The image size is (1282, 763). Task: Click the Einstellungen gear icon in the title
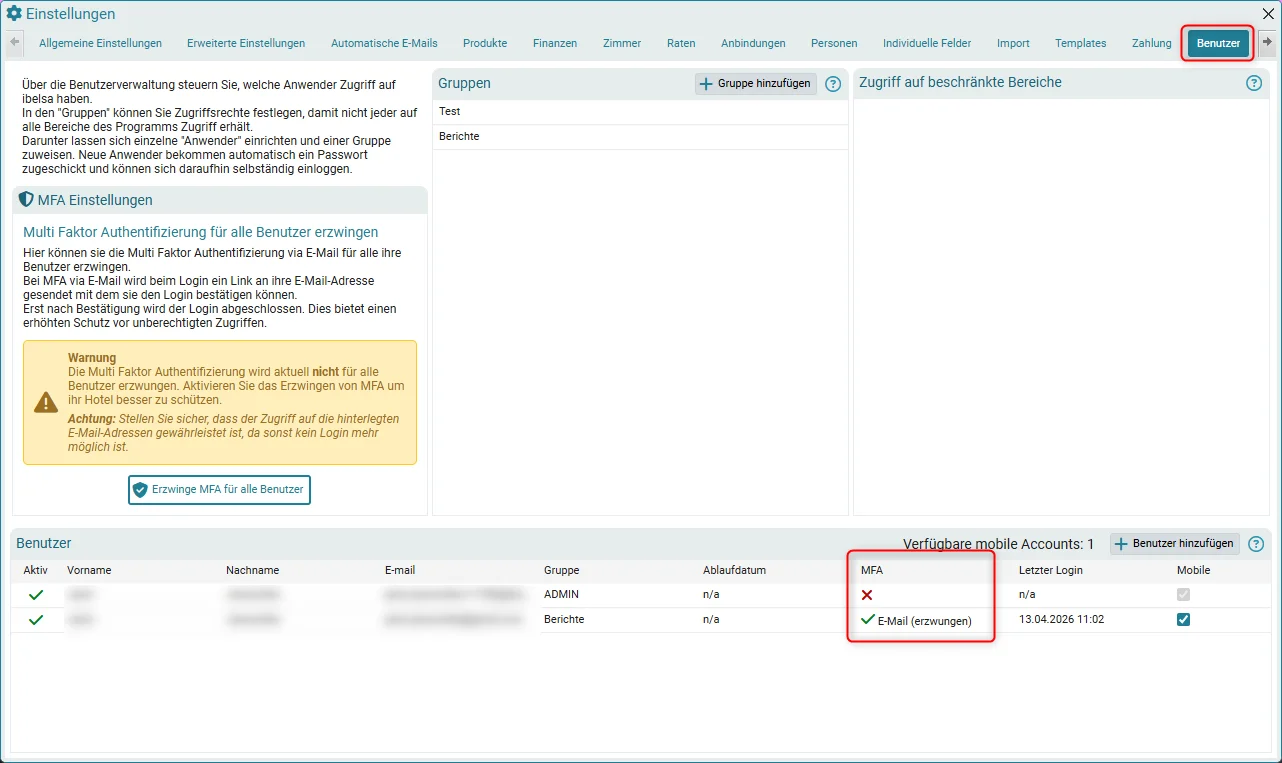click(14, 14)
